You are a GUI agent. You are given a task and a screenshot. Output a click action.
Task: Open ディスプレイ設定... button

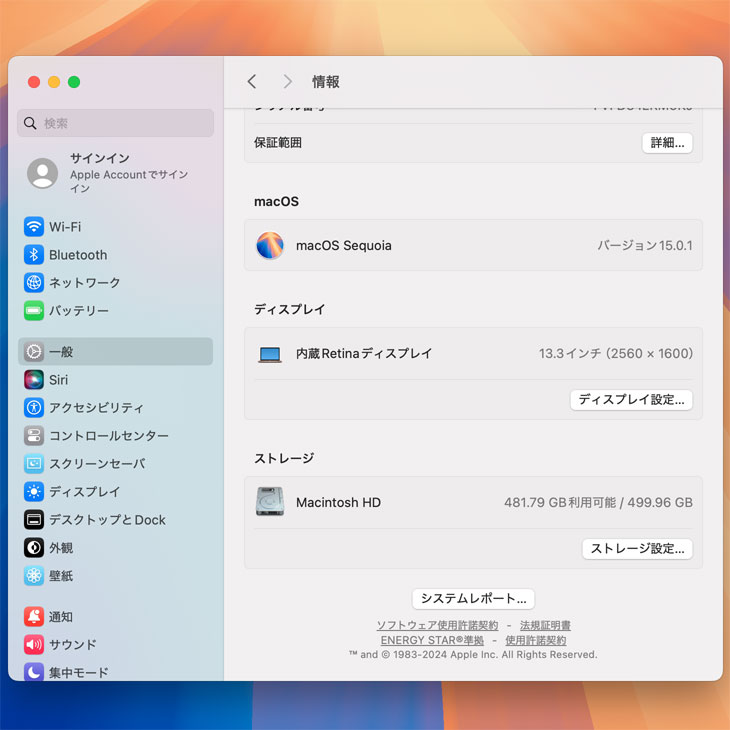(631, 400)
